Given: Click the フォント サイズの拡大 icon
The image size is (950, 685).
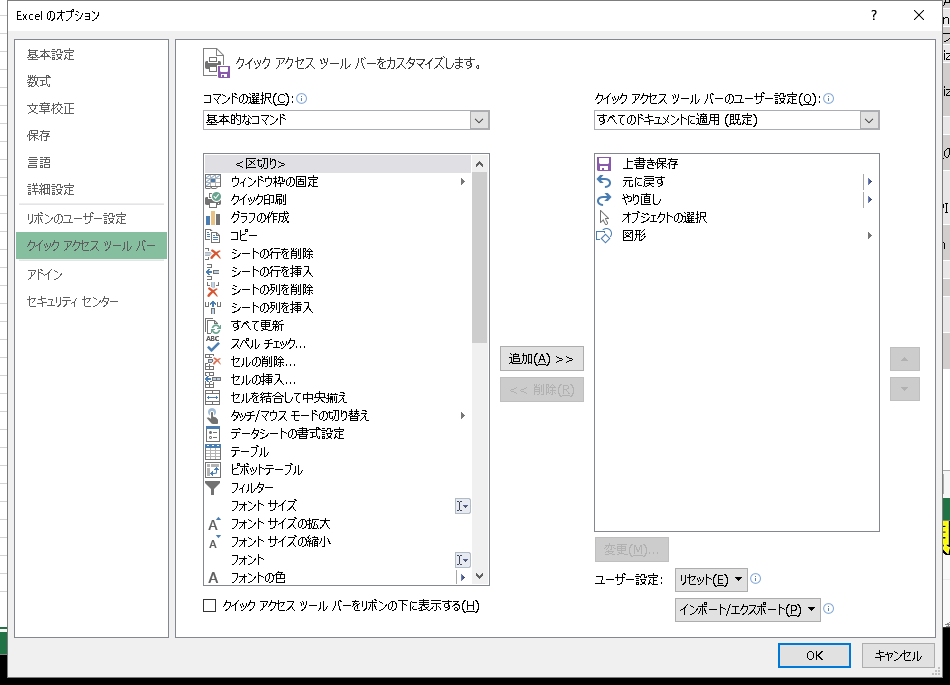Looking at the screenshot, I should click(x=214, y=523).
